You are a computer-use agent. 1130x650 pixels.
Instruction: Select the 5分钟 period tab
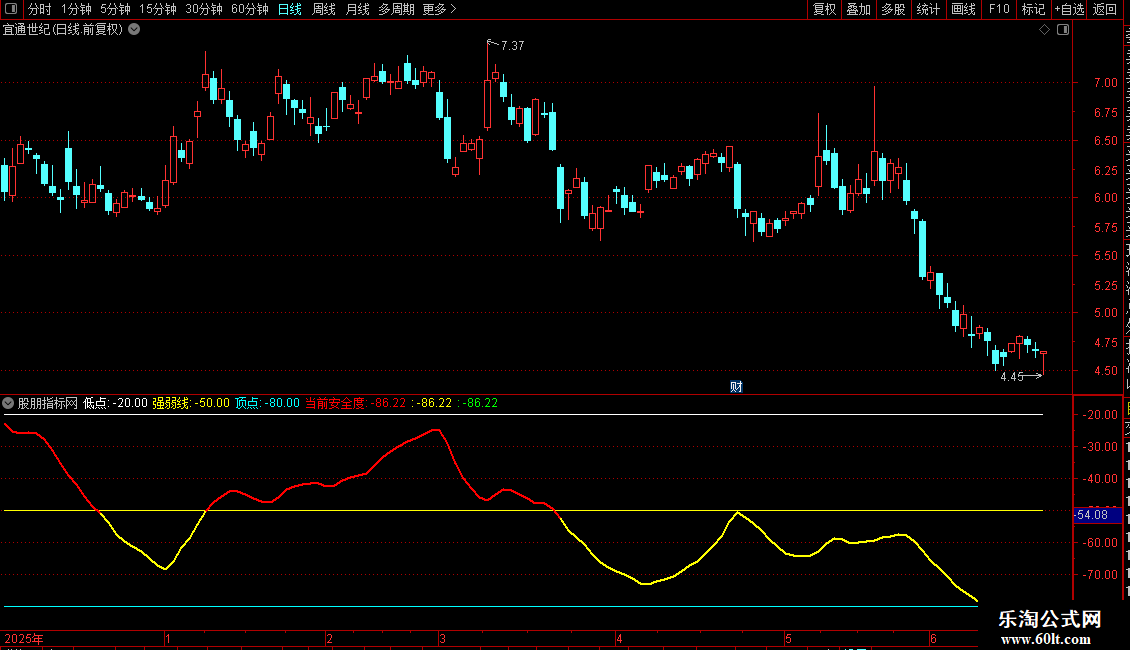click(115, 9)
